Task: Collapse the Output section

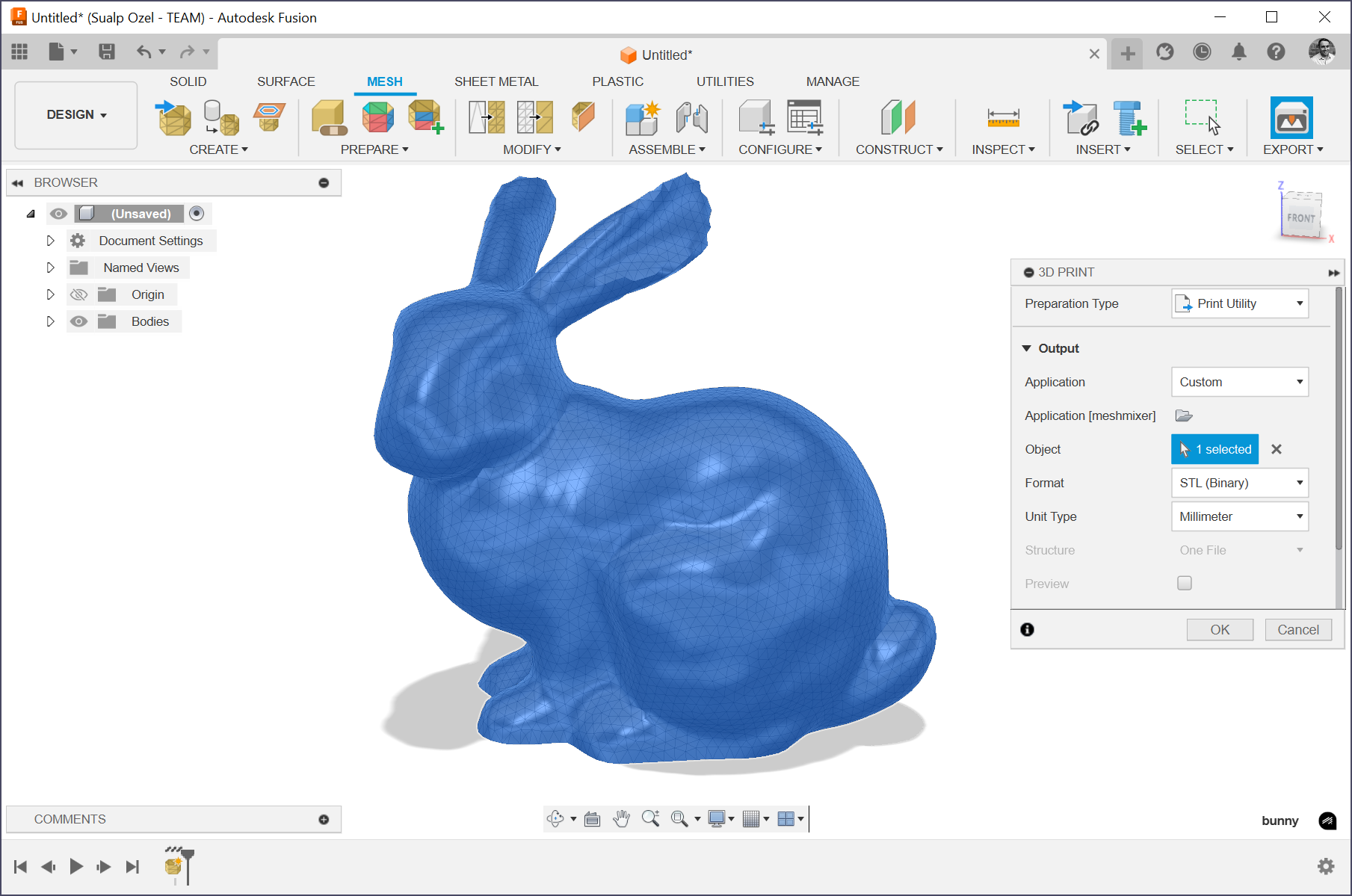Action: point(1027,348)
